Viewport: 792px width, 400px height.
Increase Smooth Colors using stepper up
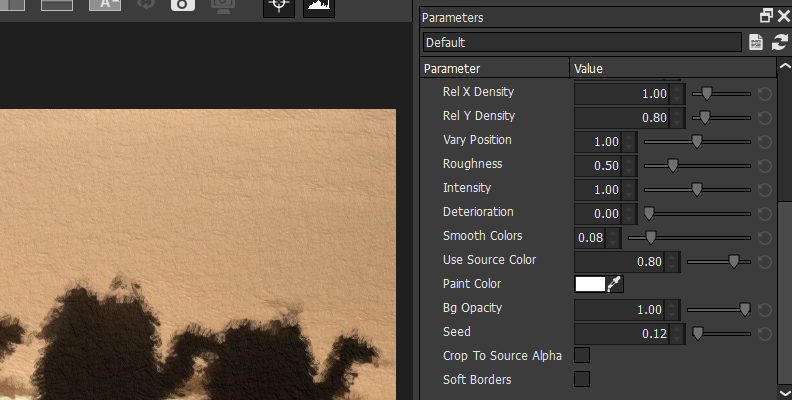coord(613,233)
